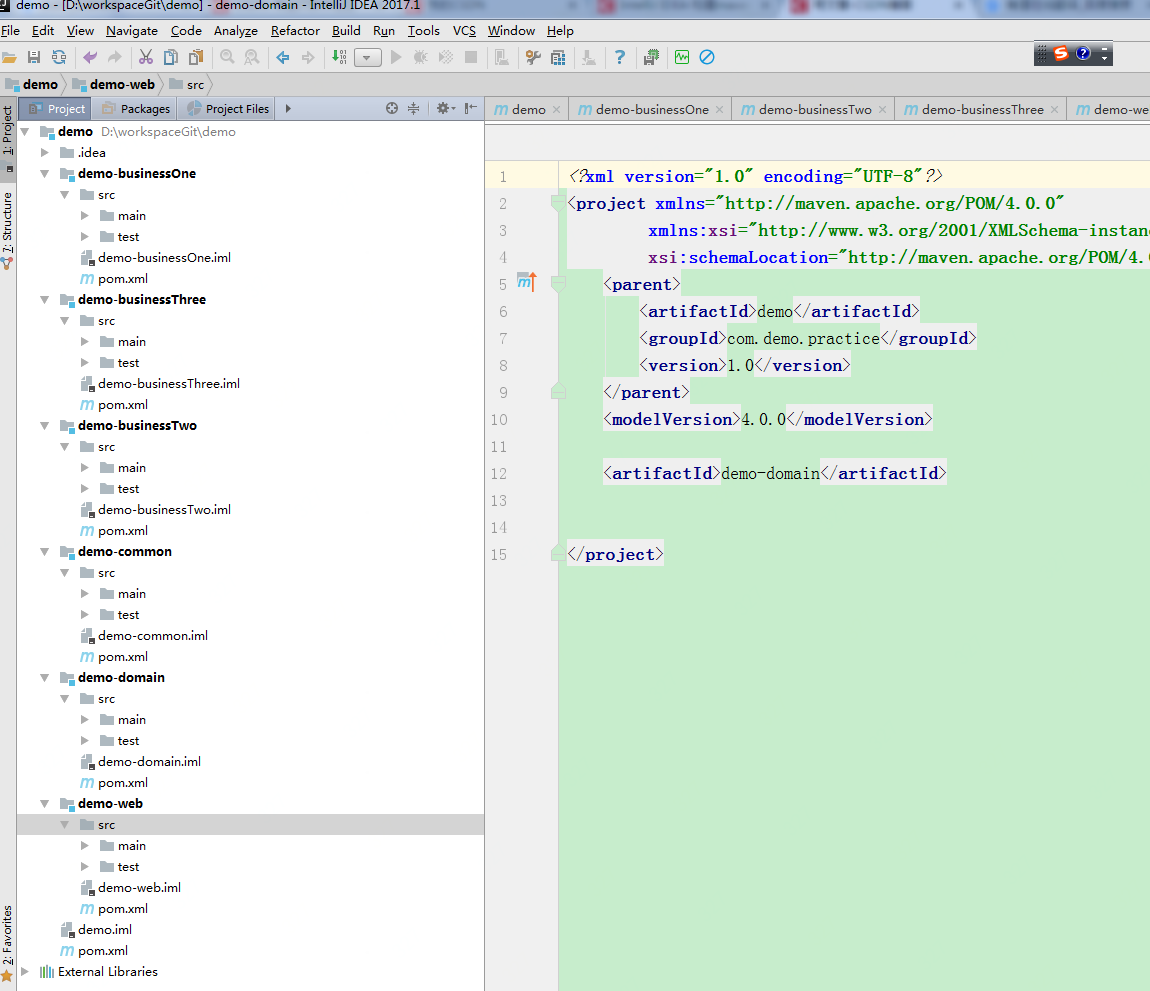Open Project Structure icon
1150x991 pixels.
pos(558,57)
